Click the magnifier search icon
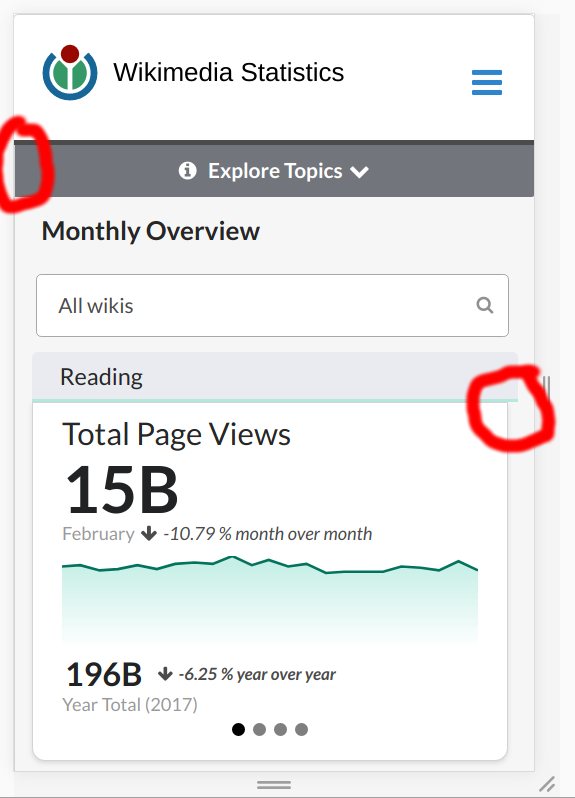 point(484,305)
